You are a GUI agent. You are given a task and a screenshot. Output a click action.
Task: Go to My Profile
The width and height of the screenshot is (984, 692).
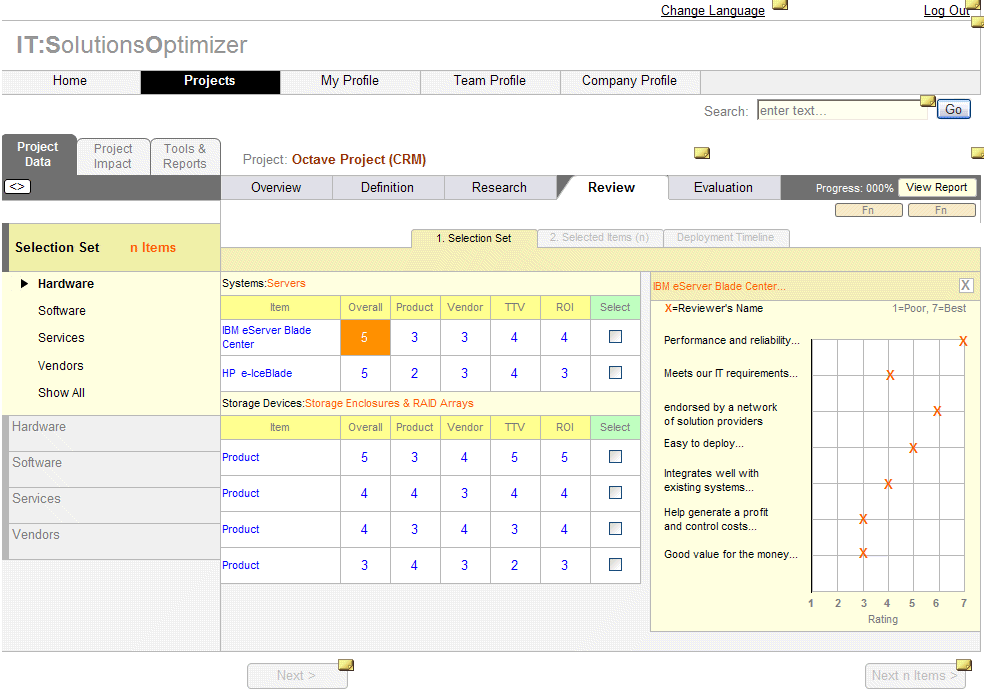350,82
